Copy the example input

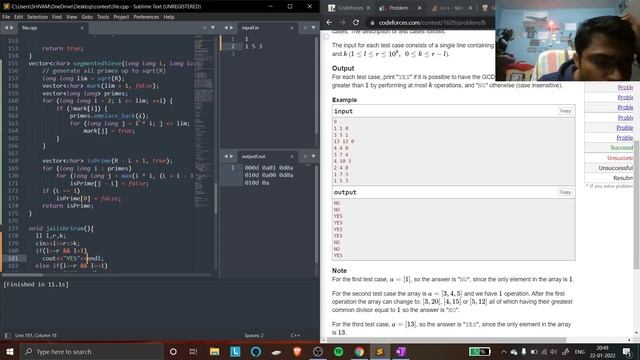(x=565, y=111)
